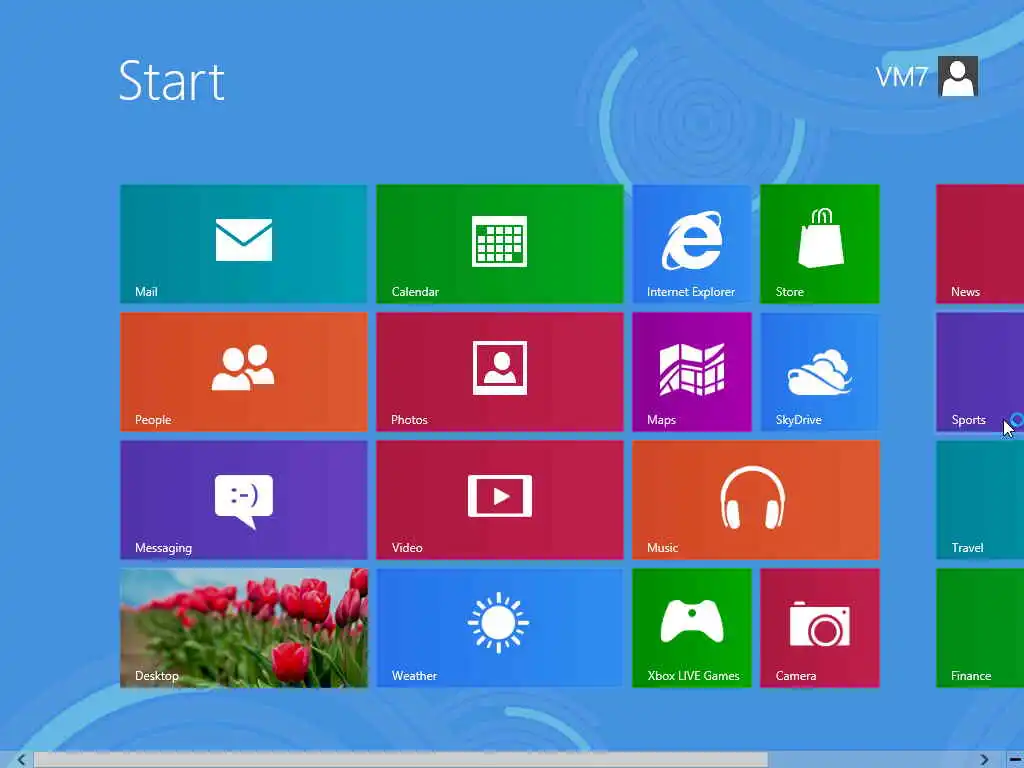Open the Travel tile

(980, 500)
